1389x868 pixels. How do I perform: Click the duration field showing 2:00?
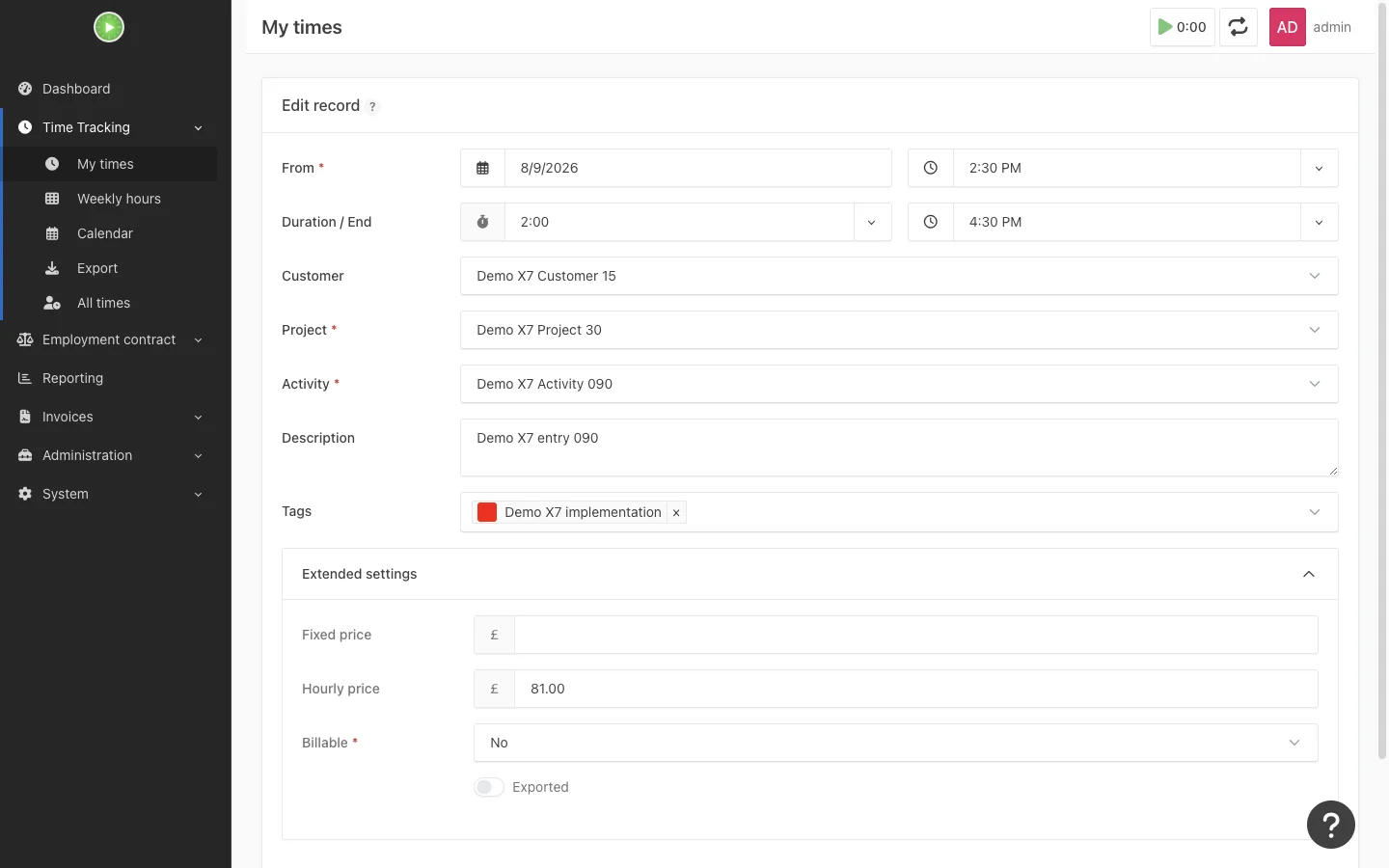pos(679,222)
